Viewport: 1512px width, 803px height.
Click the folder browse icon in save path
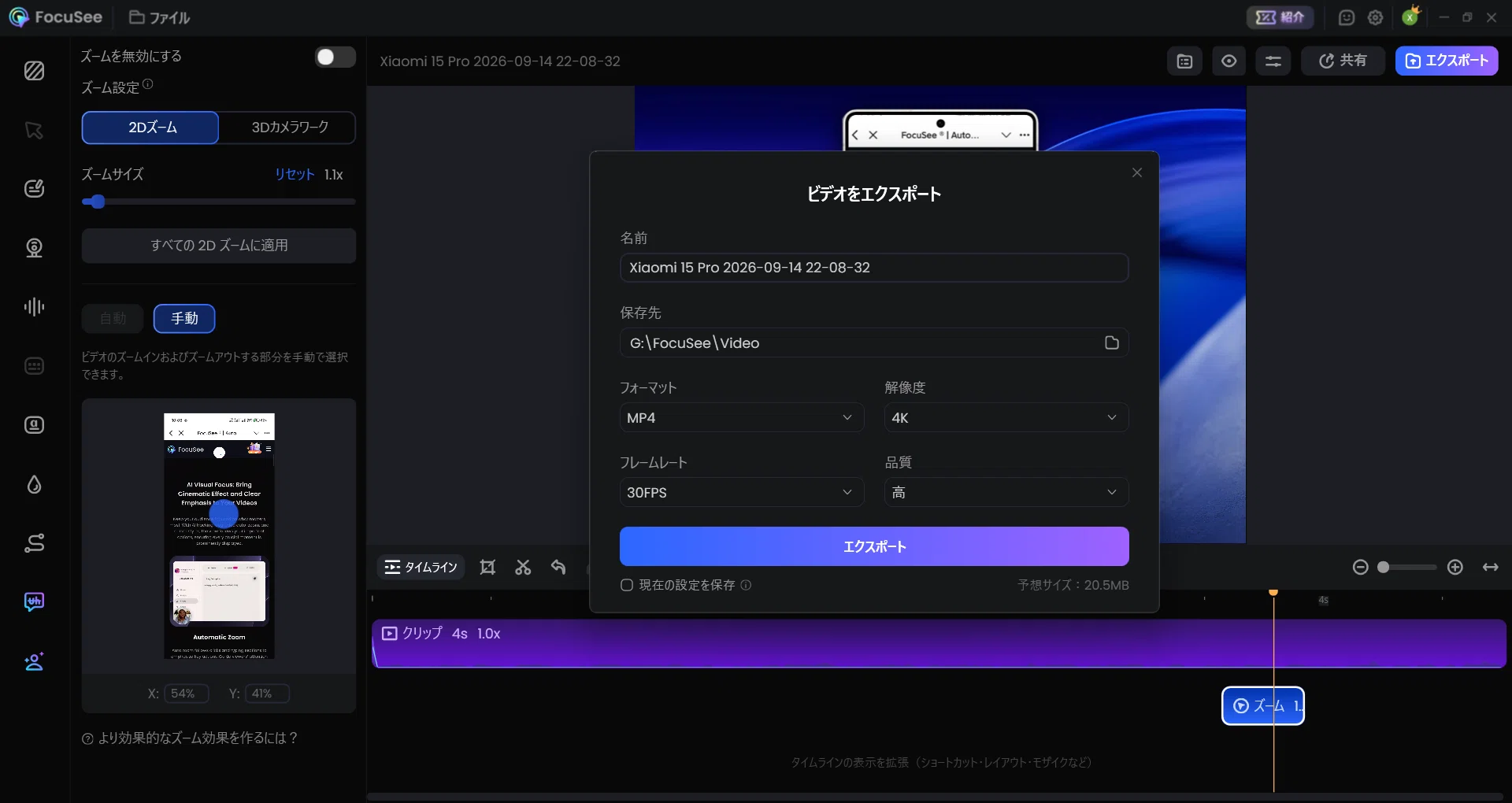coord(1111,342)
